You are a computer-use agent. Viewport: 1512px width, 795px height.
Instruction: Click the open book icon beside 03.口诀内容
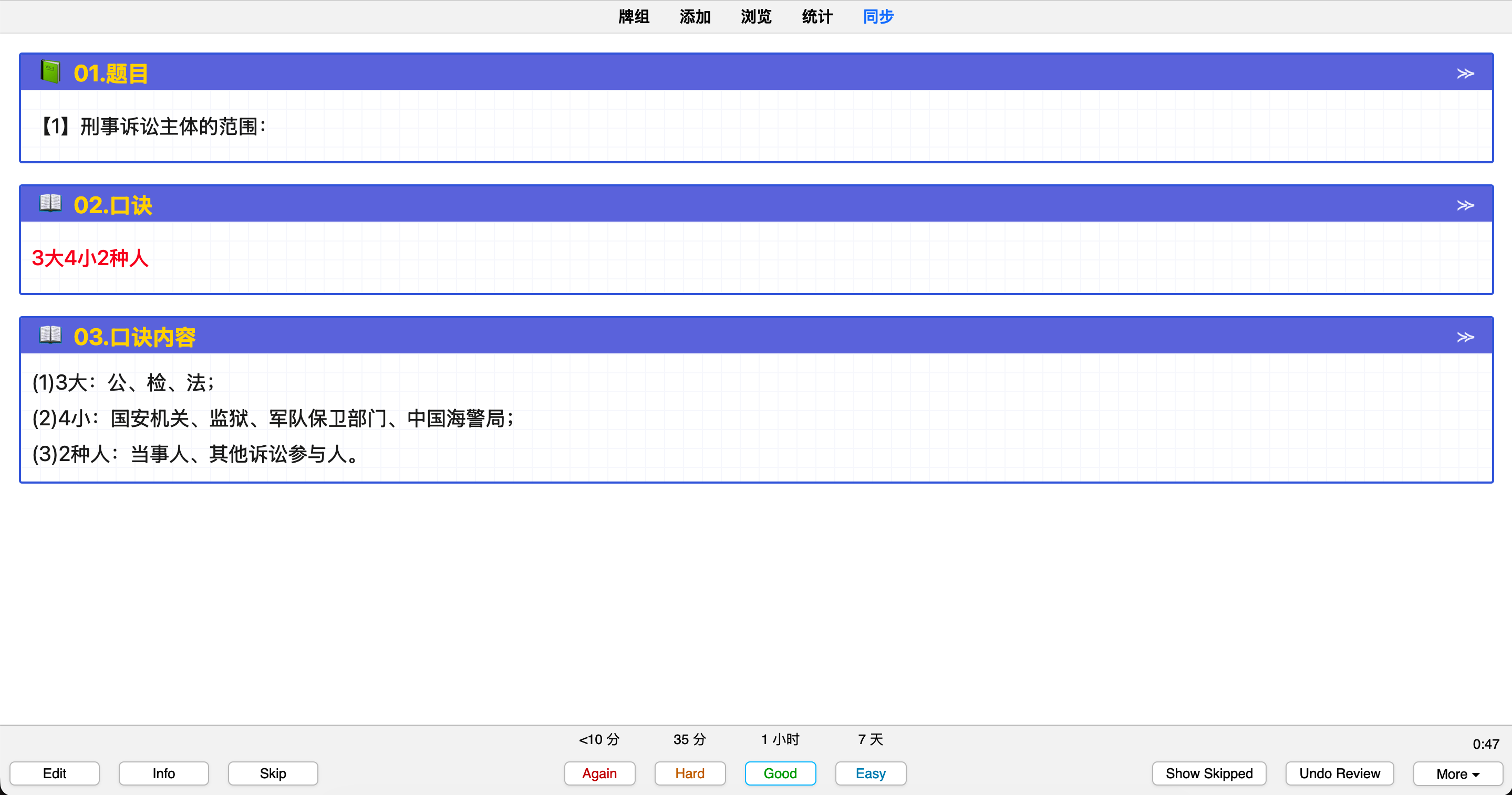(50, 335)
